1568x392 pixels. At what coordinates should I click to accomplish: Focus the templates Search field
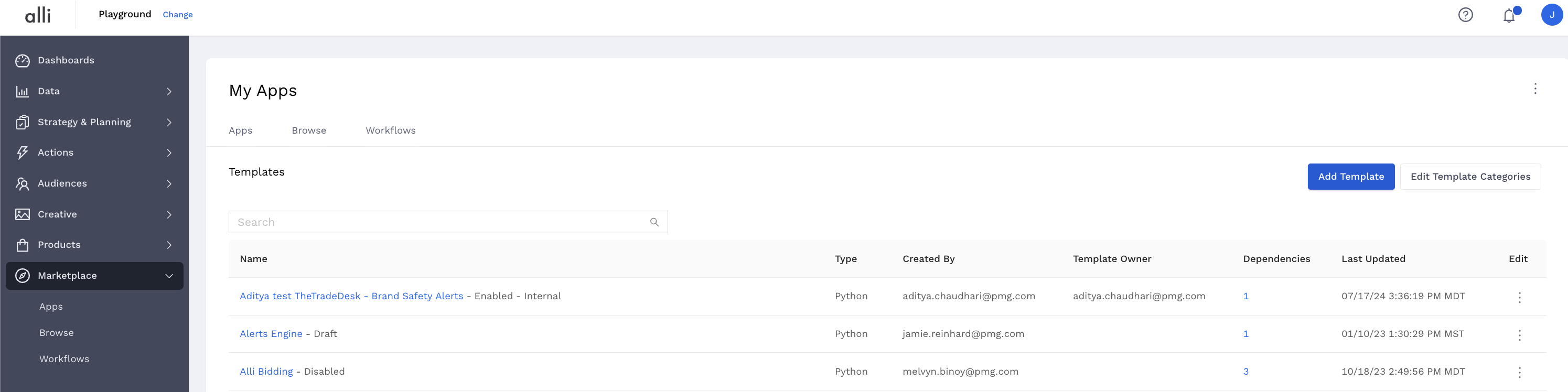[x=438, y=222]
